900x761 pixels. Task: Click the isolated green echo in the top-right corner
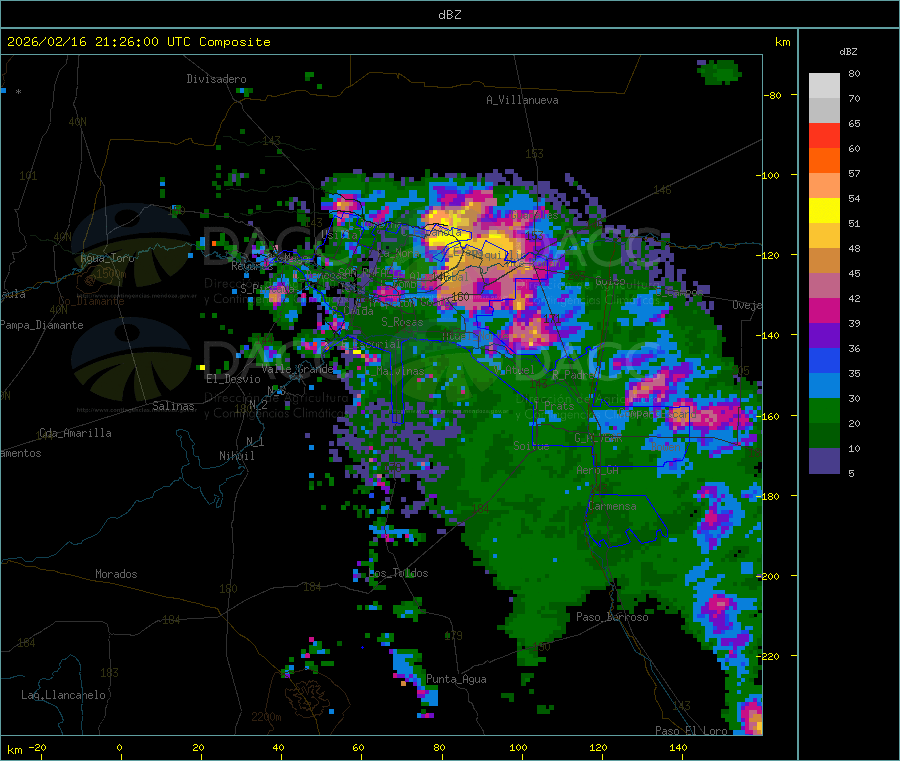pyautogui.click(x=719, y=72)
